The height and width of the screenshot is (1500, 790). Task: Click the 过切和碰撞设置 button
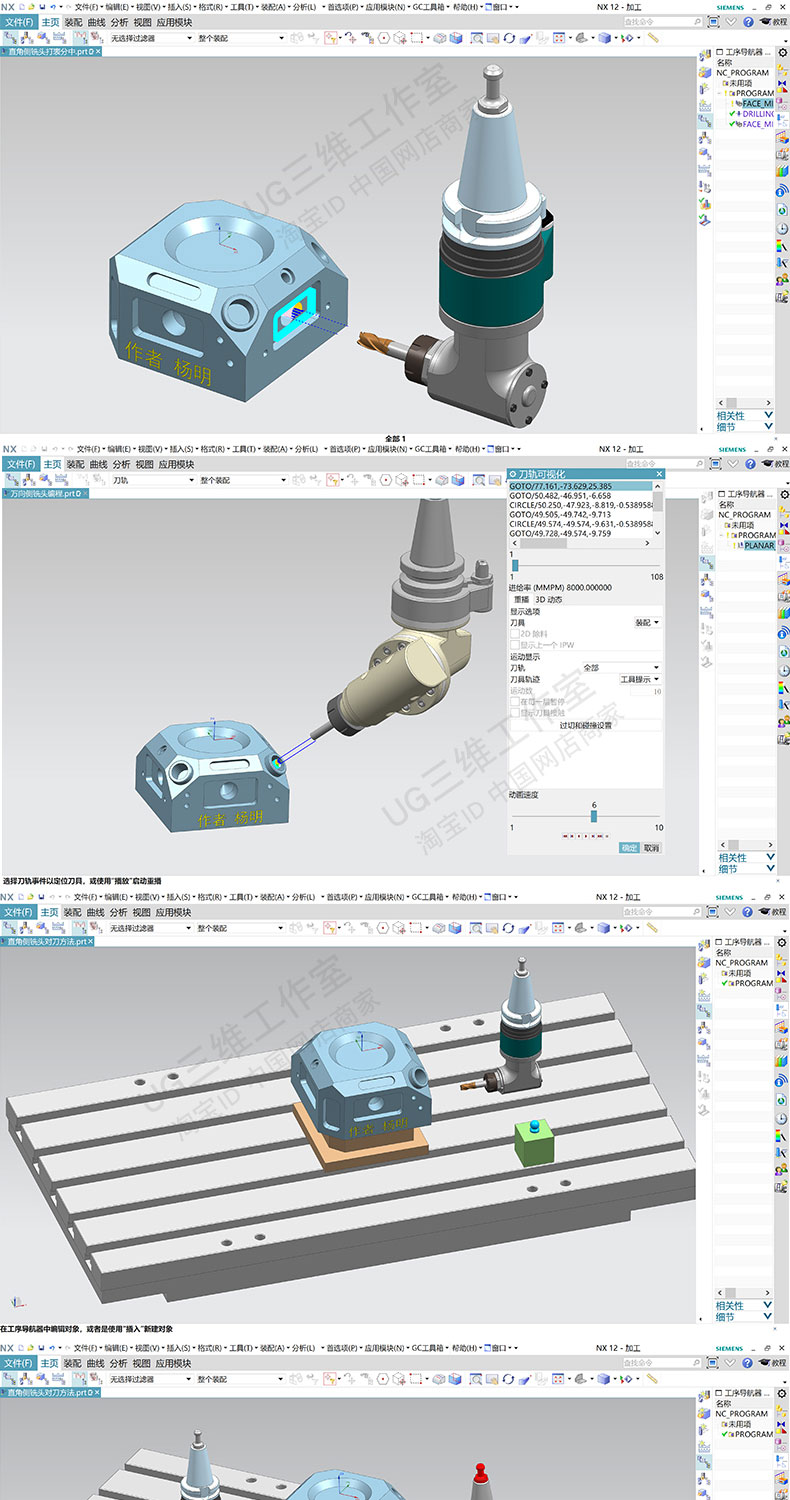(585, 725)
